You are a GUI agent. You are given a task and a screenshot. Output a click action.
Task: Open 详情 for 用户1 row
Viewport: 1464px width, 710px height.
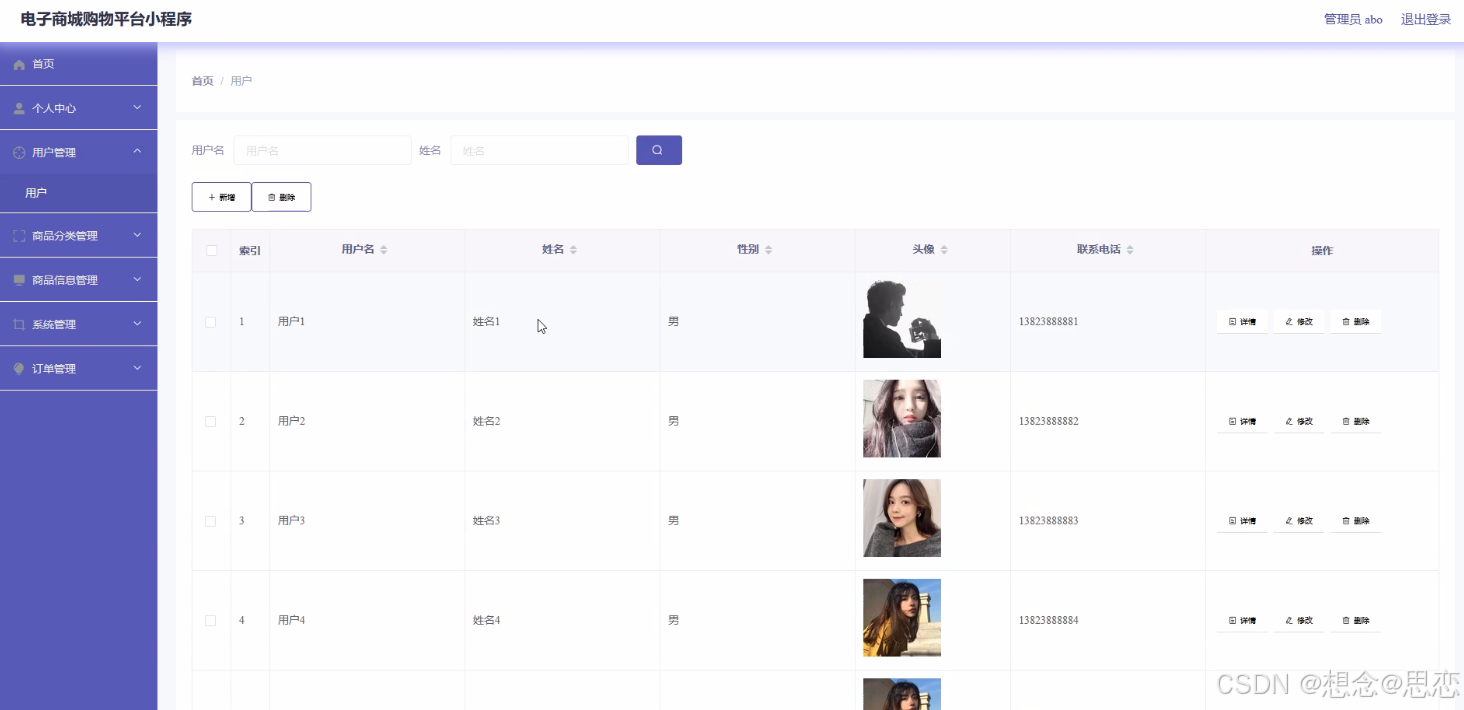point(1242,322)
